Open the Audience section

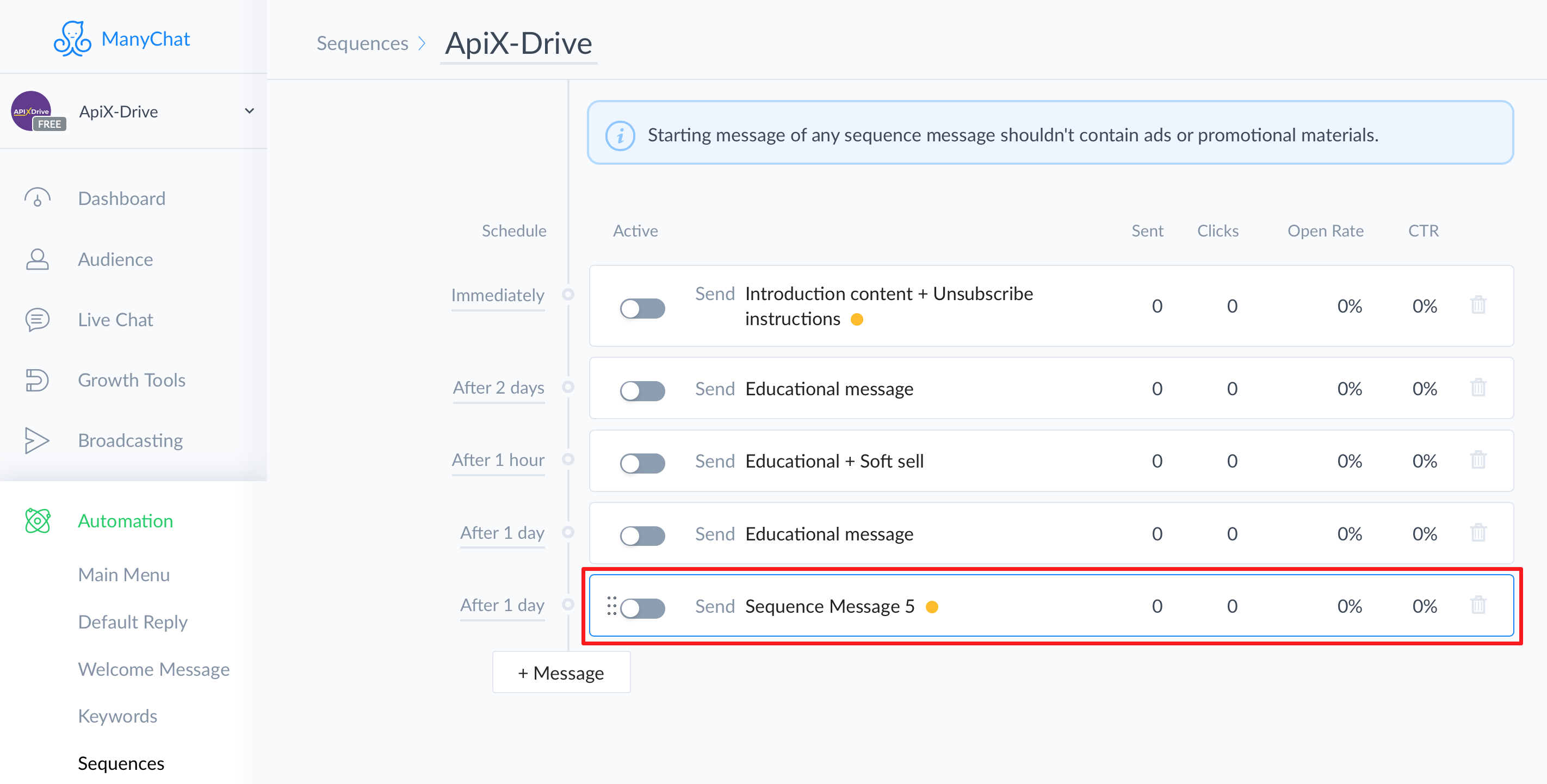115,259
